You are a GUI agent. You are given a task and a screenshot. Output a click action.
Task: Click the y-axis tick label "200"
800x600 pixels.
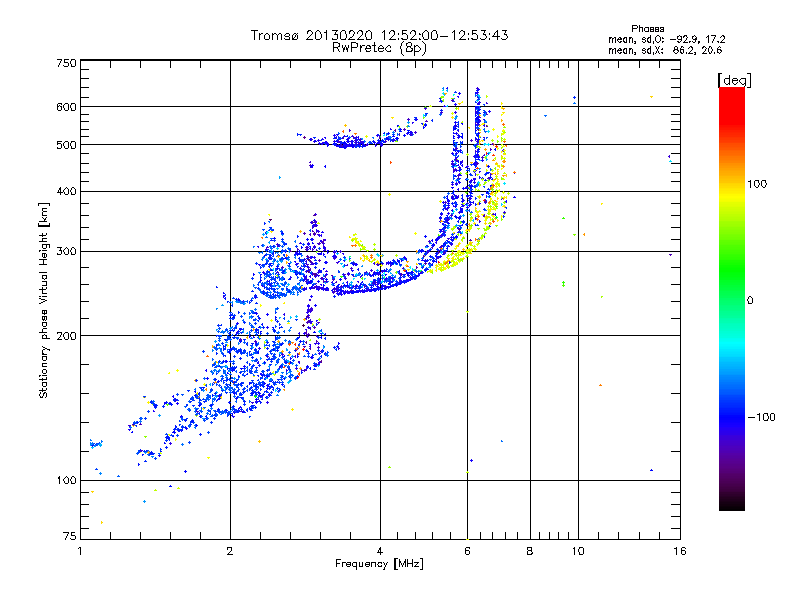pos(66,336)
